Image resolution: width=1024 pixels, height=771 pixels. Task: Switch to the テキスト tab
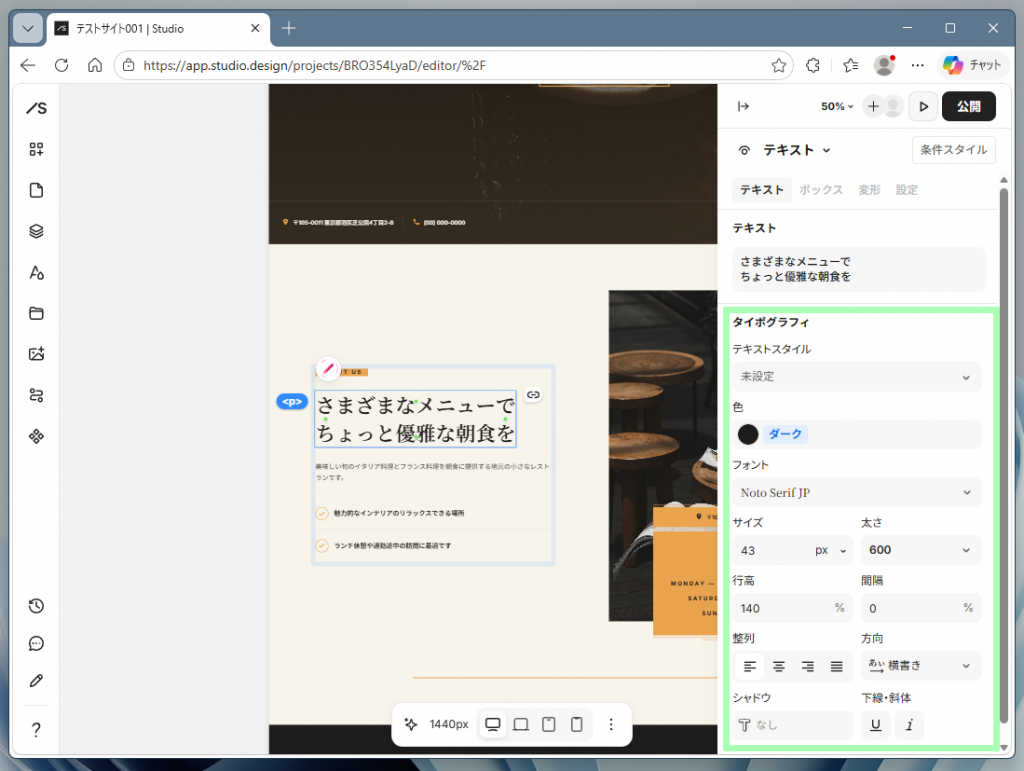[x=761, y=190]
